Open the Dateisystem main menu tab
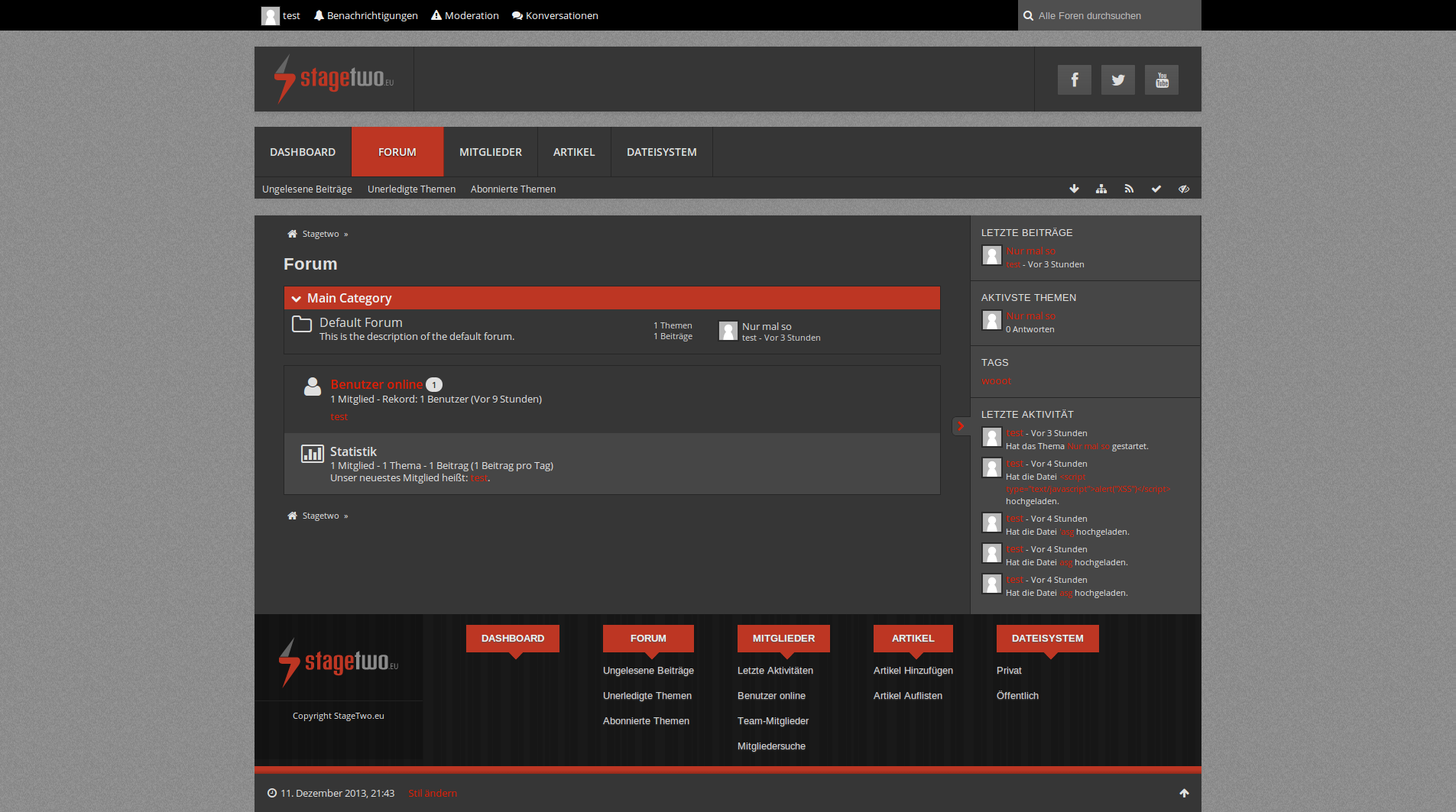The height and width of the screenshot is (812, 1456). (x=661, y=152)
